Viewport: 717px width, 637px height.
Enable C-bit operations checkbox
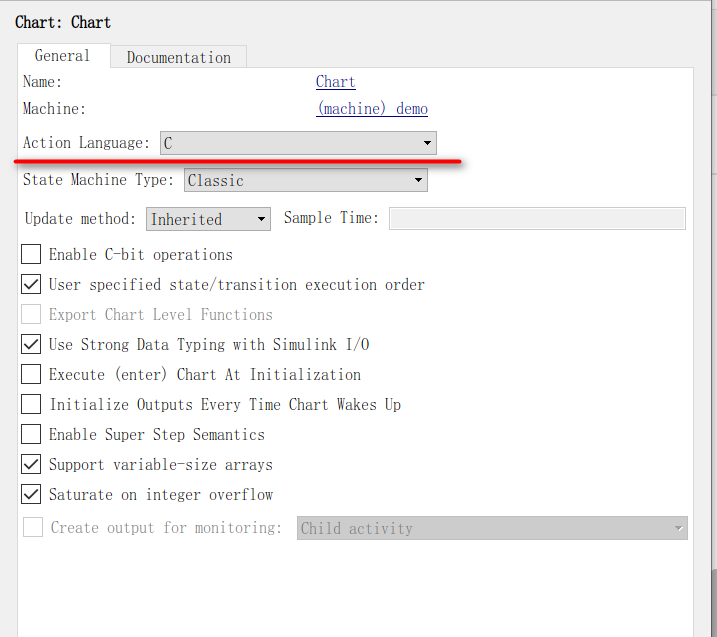32,255
